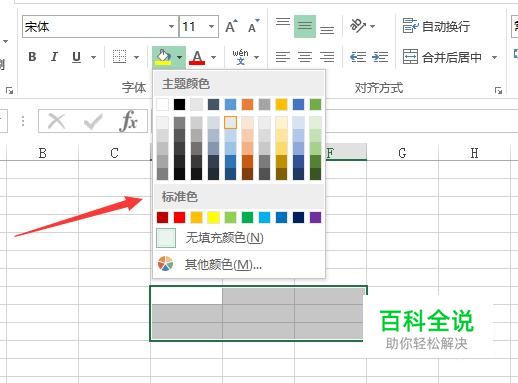This screenshot has width=518, height=383.
Task: Select column B header
Action: click(x=42, y=153)
